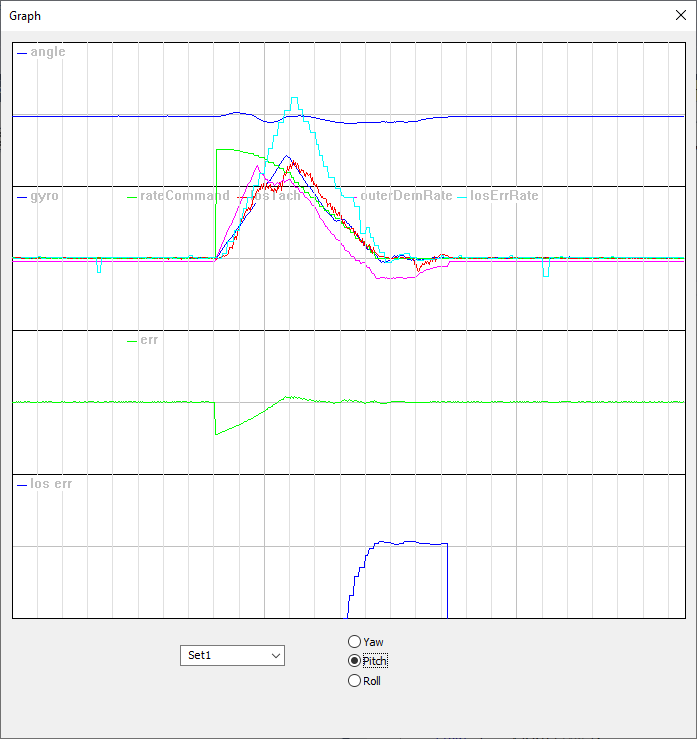Select the Roll radio button

coord(354,681)
